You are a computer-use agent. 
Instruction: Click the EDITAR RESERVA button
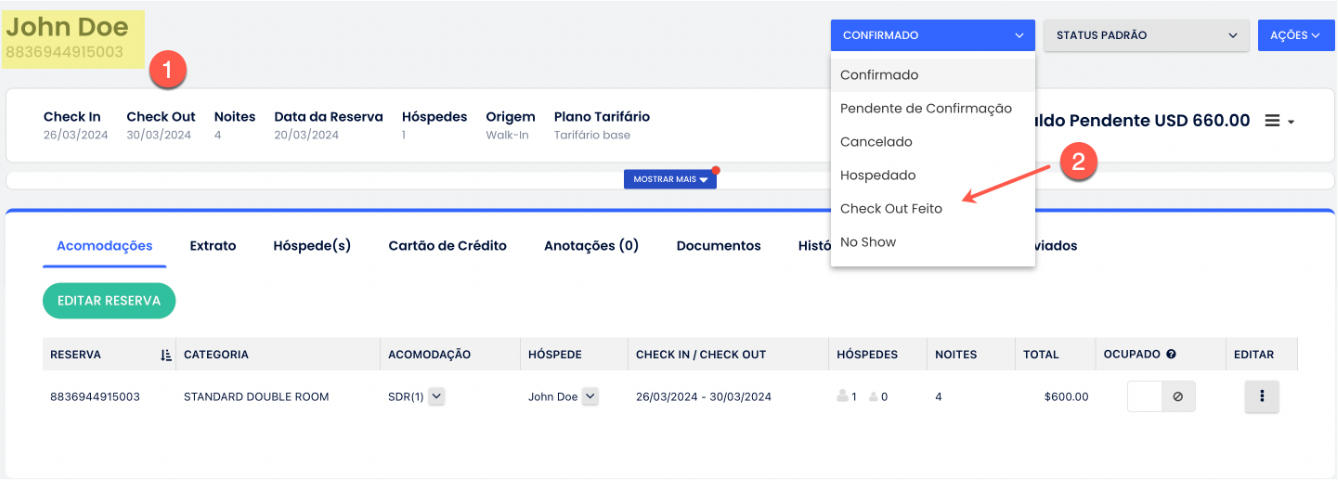coord(109,300)
